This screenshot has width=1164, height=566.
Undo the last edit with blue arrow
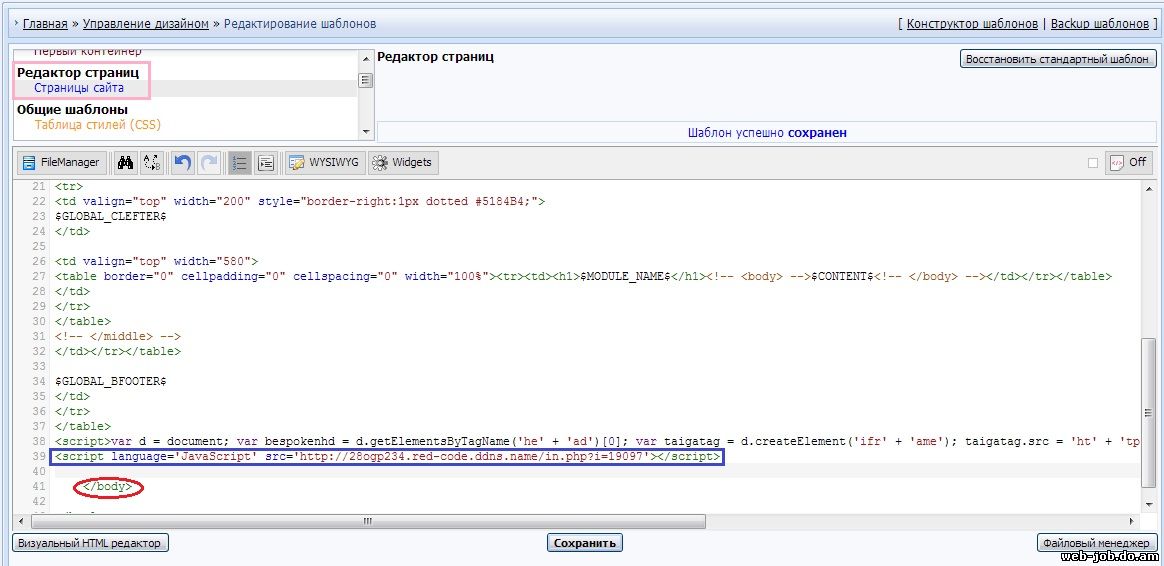183,163
